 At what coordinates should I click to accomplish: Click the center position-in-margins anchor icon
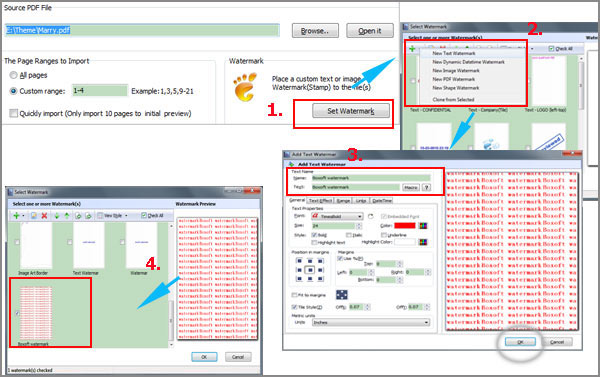[310, 270]
